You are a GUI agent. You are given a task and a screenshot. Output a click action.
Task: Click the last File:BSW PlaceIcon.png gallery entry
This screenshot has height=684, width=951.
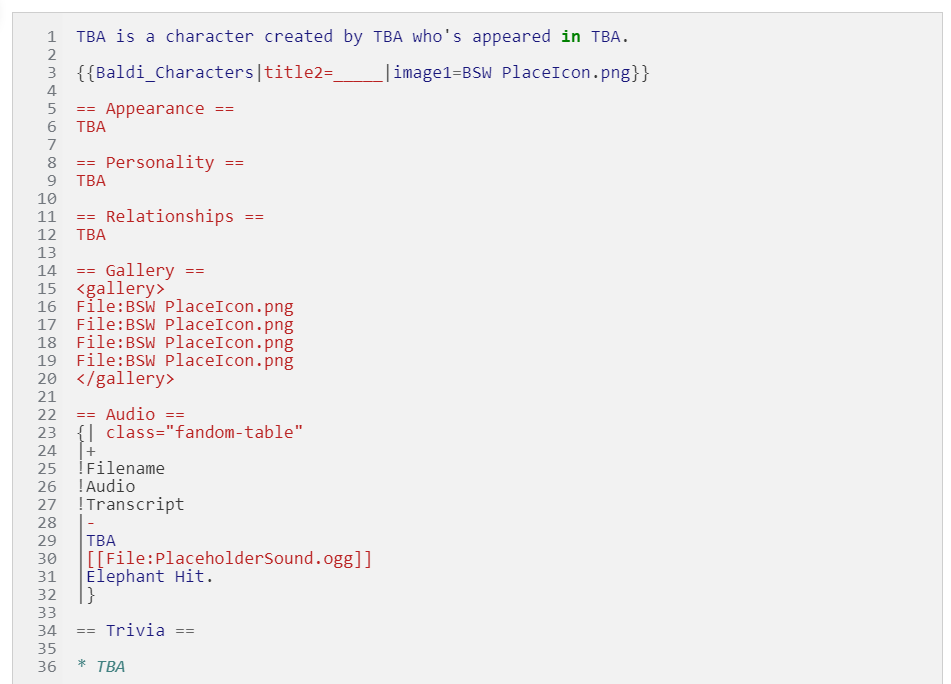click(x=185, y=361)
